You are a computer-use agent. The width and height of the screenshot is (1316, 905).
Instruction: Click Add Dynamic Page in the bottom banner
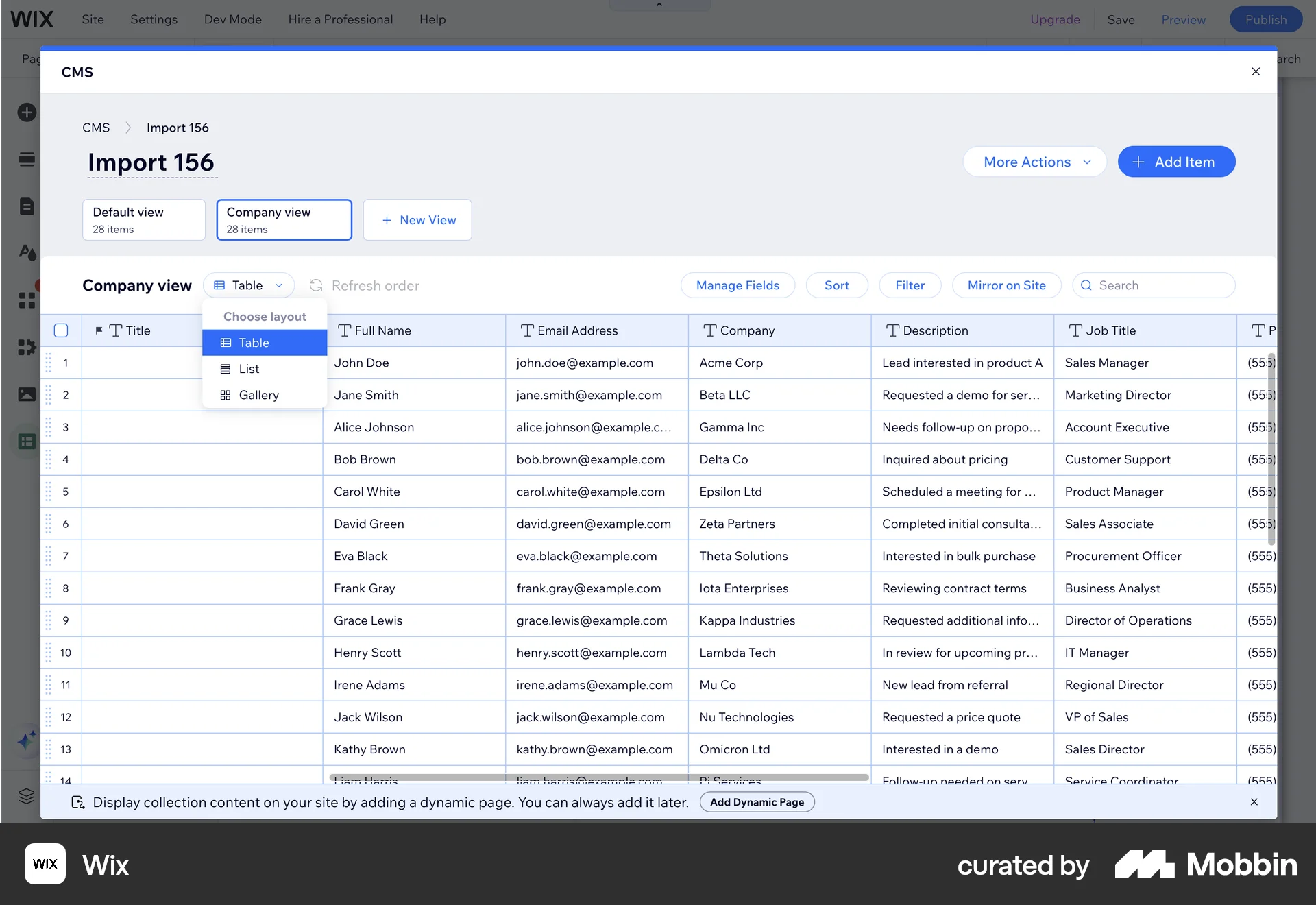point(757,801)
